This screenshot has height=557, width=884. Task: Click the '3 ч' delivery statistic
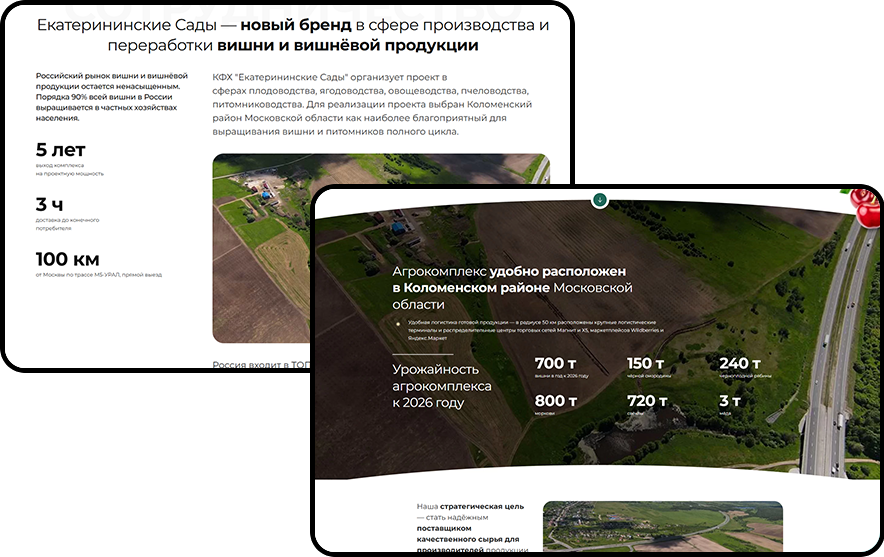(x=50, y=204)
